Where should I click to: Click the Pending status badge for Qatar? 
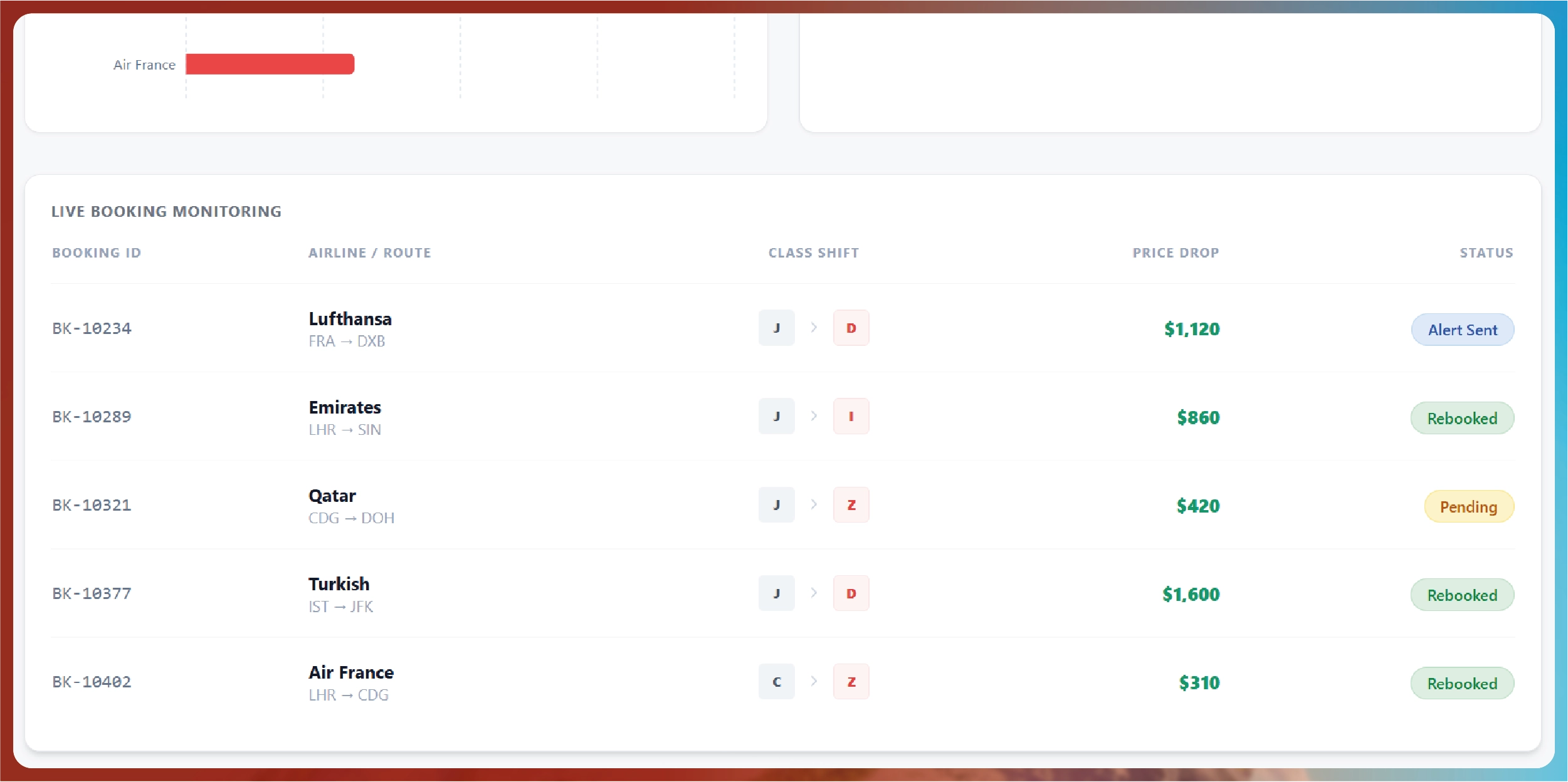pyautogui.click(x=1468, y=506)
